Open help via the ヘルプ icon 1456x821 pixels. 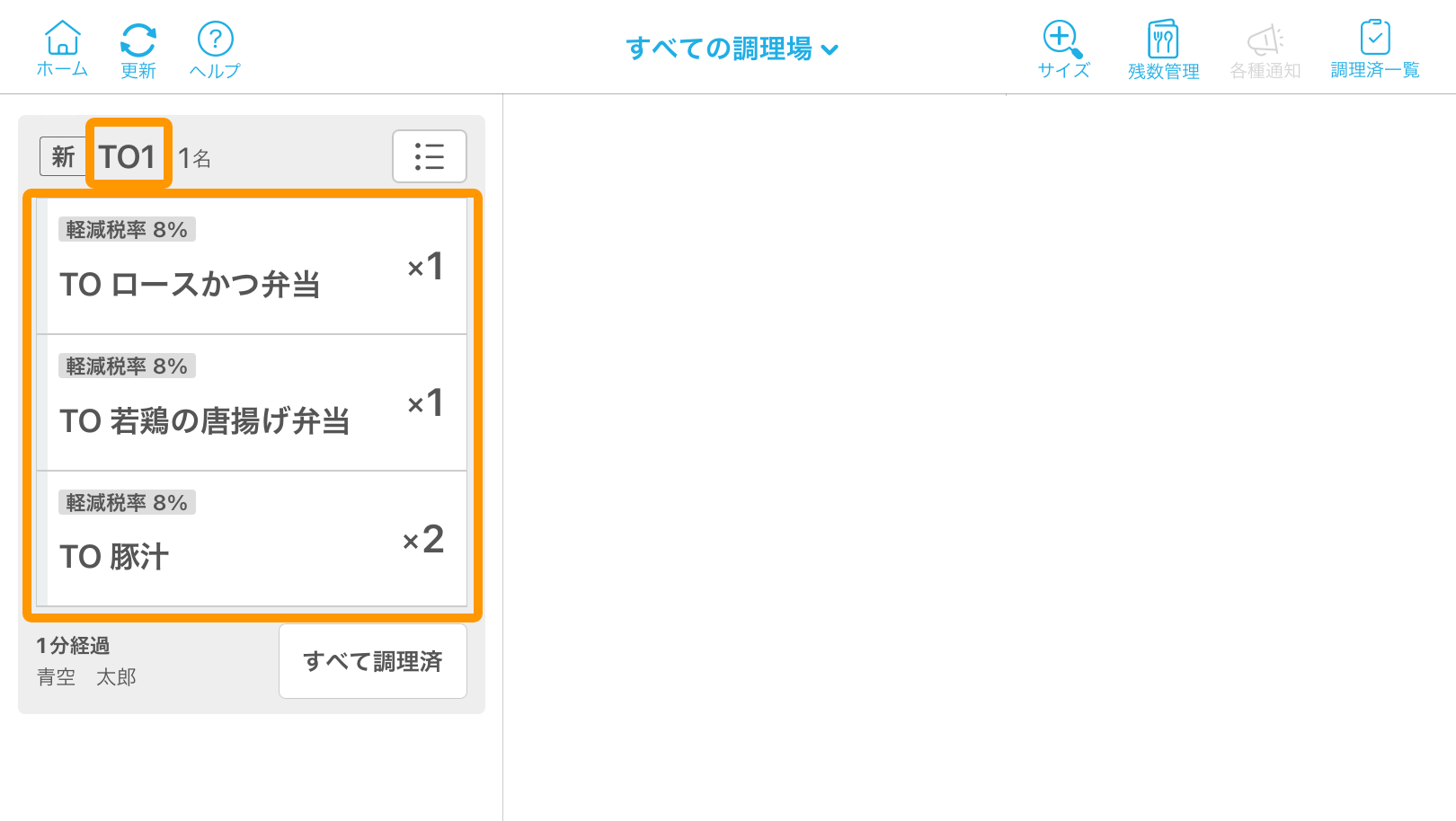click(x=214, y=47)
